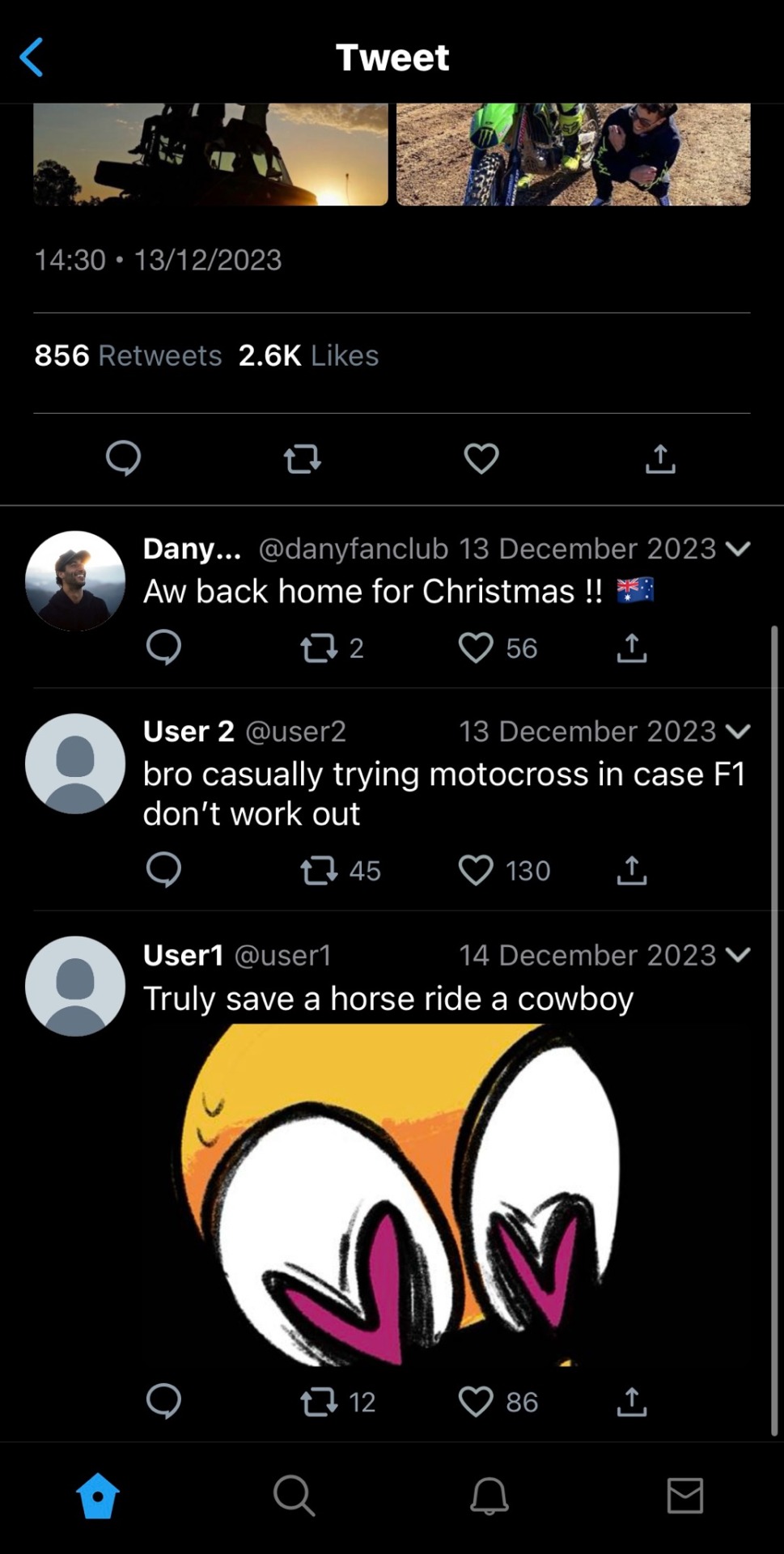Image resolution: width=784 pixels, height=1554 pixels.
Task: Like the main tweet
Action: pos(481,459)
